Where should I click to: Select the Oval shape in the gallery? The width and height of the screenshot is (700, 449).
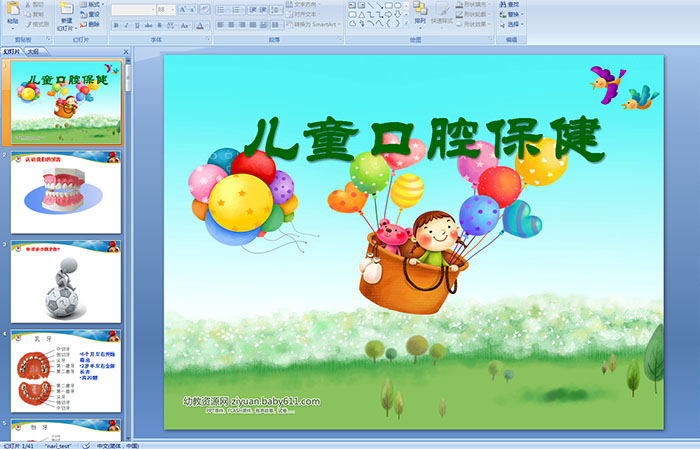(x=397, y=5)
